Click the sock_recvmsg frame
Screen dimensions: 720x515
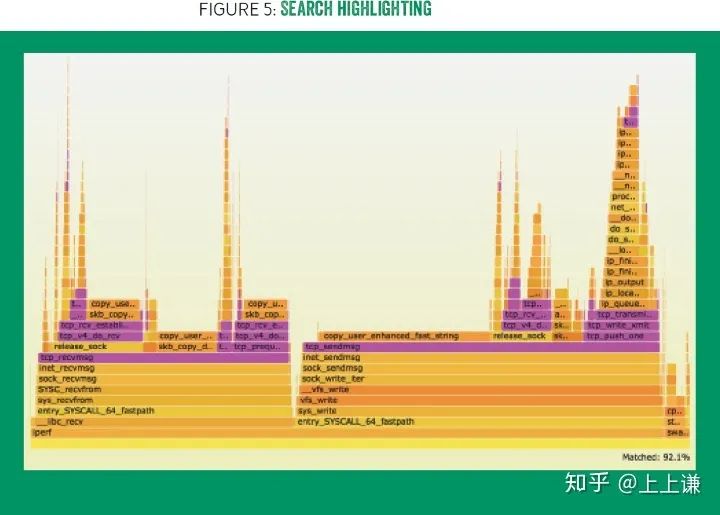[164, 379]
